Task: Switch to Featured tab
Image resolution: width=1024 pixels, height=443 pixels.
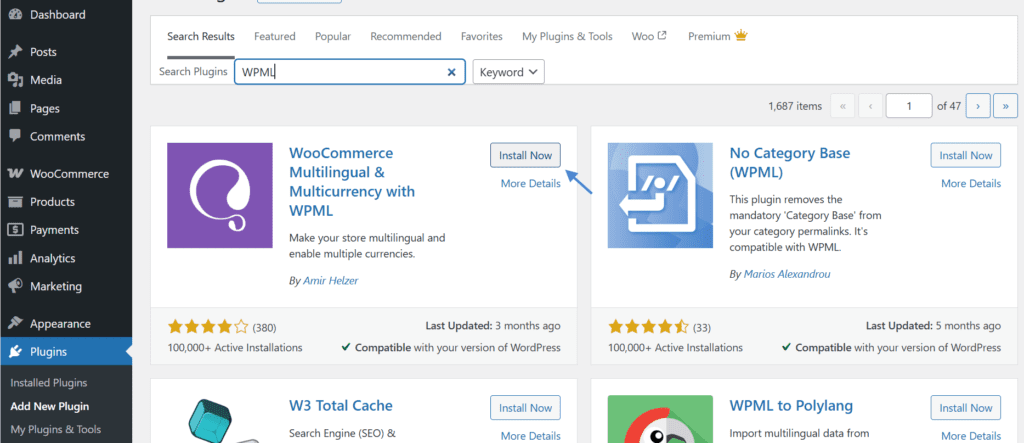Action: [x=275, y=37]
